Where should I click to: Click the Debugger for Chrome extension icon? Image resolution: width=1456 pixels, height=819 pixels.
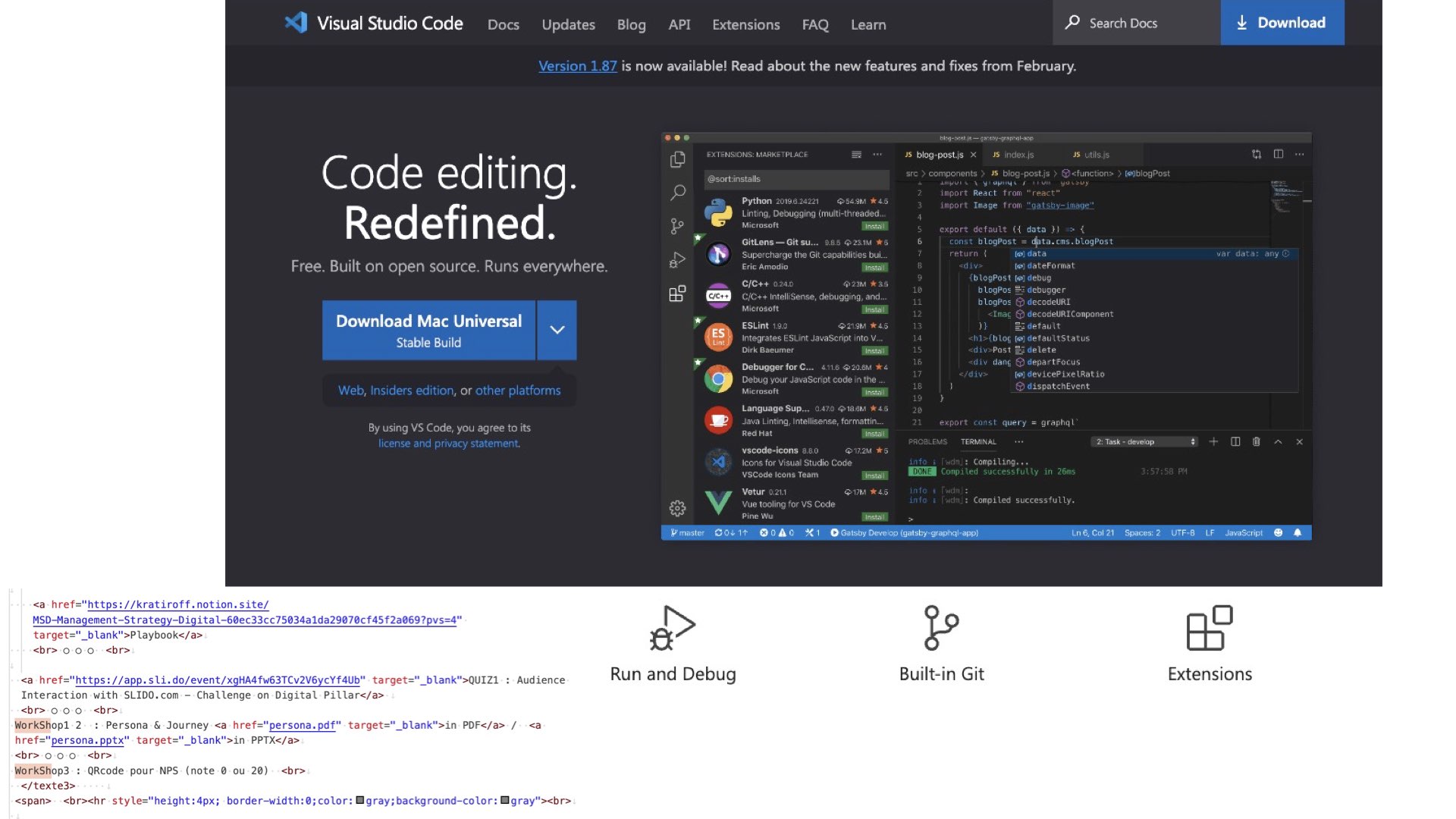coord(718,378)
